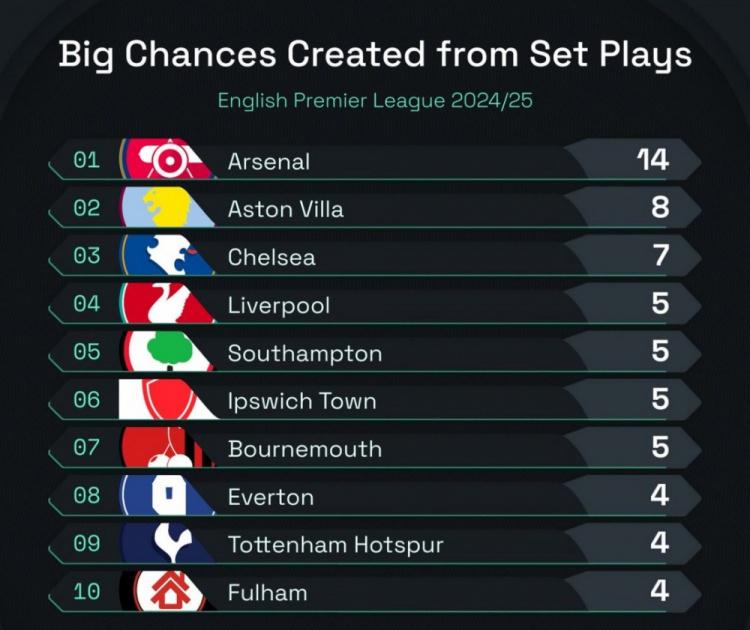Select the Chelsea lion crest icon
The width and height of the screenshot is (750, 630).
pos(166,255)
